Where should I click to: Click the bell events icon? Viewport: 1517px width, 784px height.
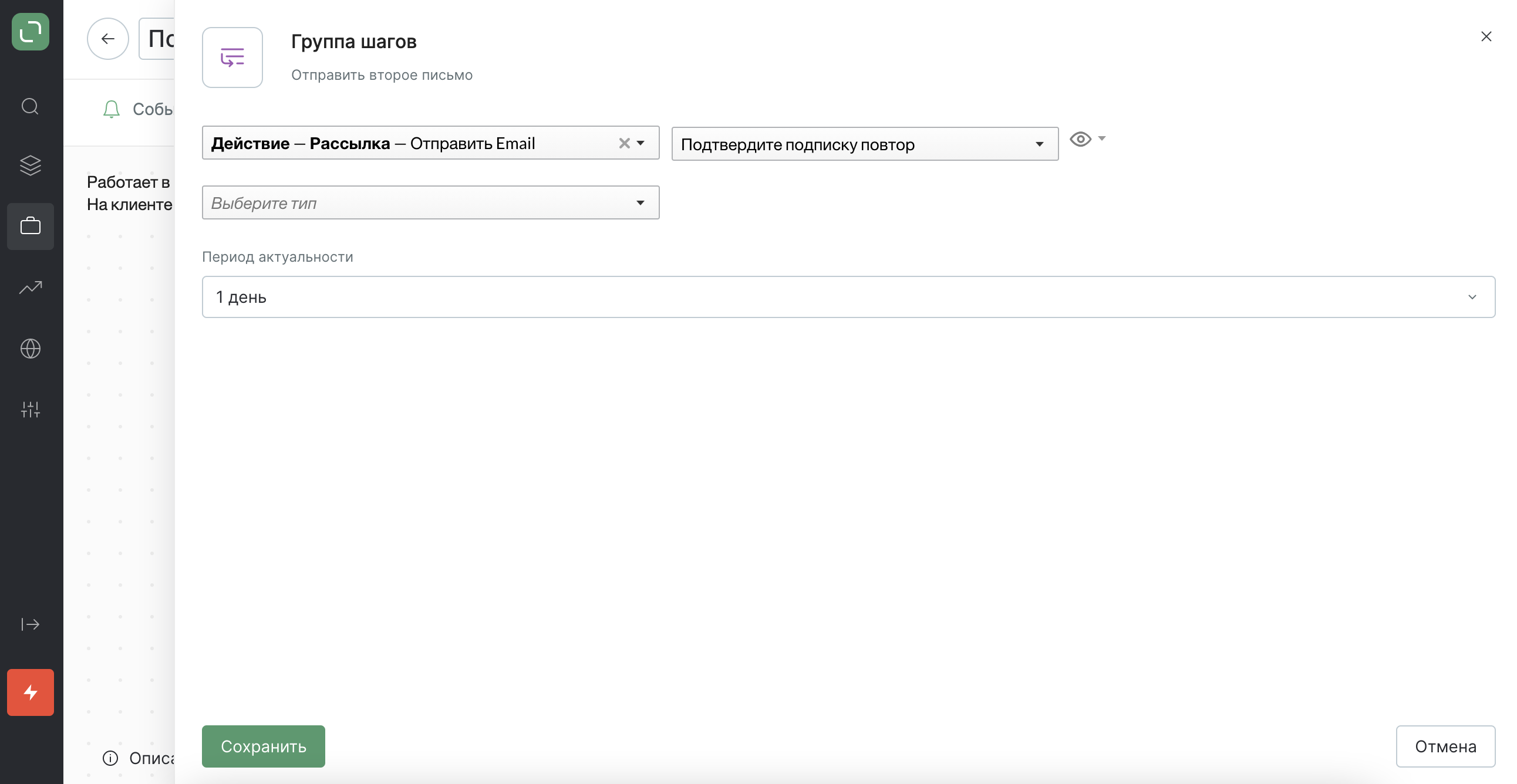pos(112,110)
